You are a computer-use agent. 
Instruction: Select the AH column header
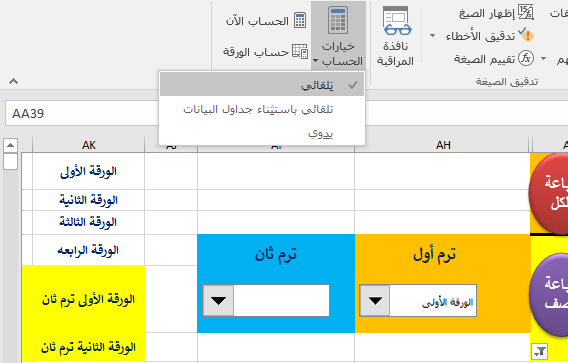[442, 145]
